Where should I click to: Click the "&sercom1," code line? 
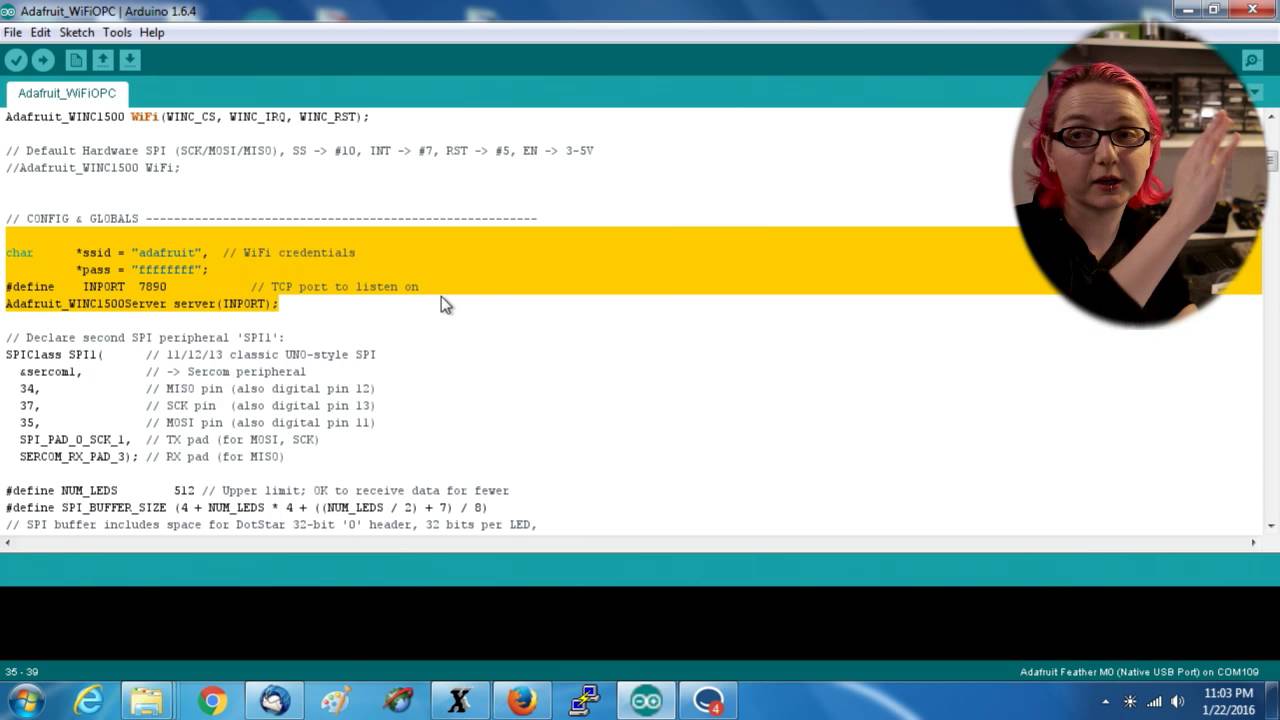click(162, 372)
